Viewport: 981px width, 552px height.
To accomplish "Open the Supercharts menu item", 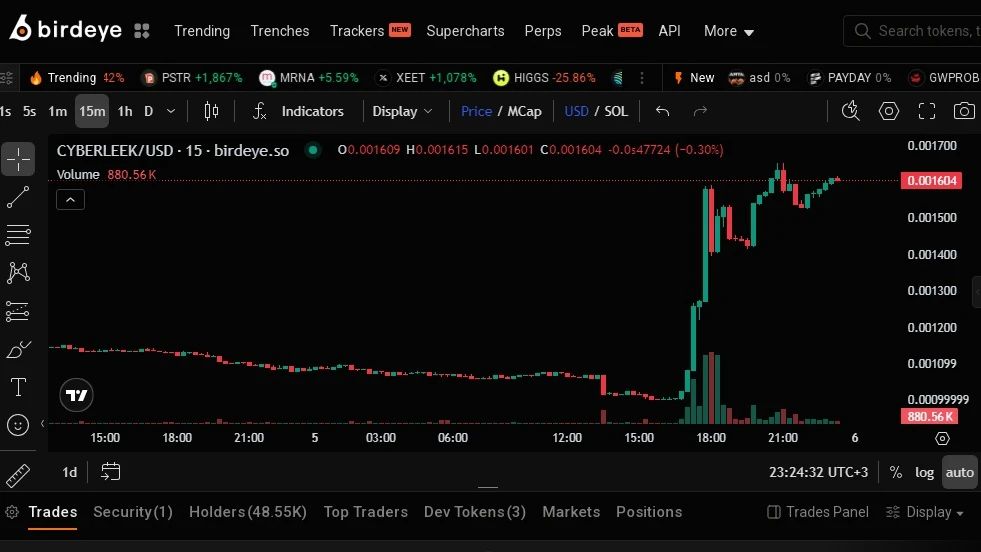I will [x=465, y=31].
